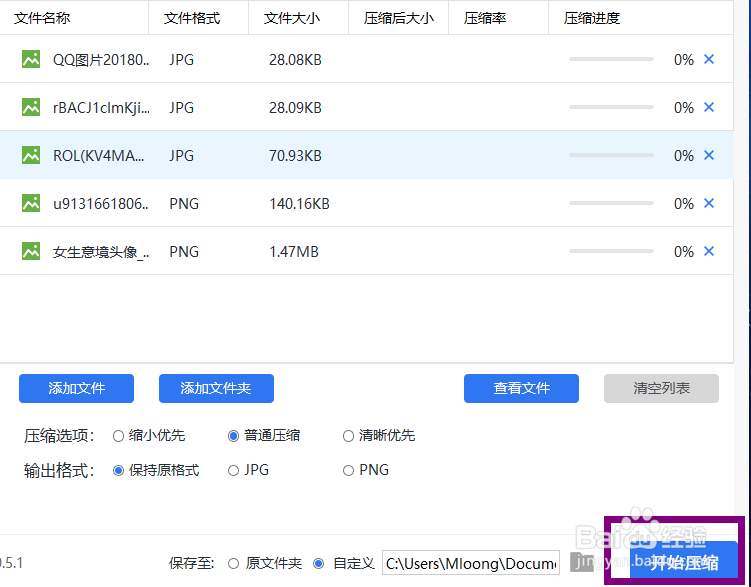Click progress bar of ROL(KV4MA... row
The width and height of the screenshot is (751, 587).
pyautogui.click(x=611, y=155)
